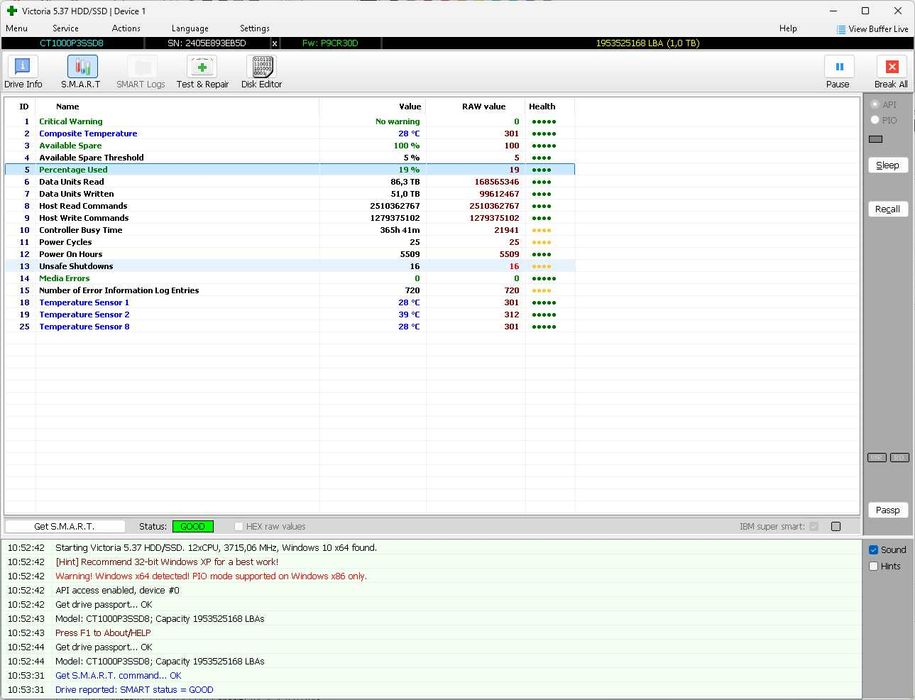Open the Settings menu
This screenshot has width=915, height=700.
254,28
